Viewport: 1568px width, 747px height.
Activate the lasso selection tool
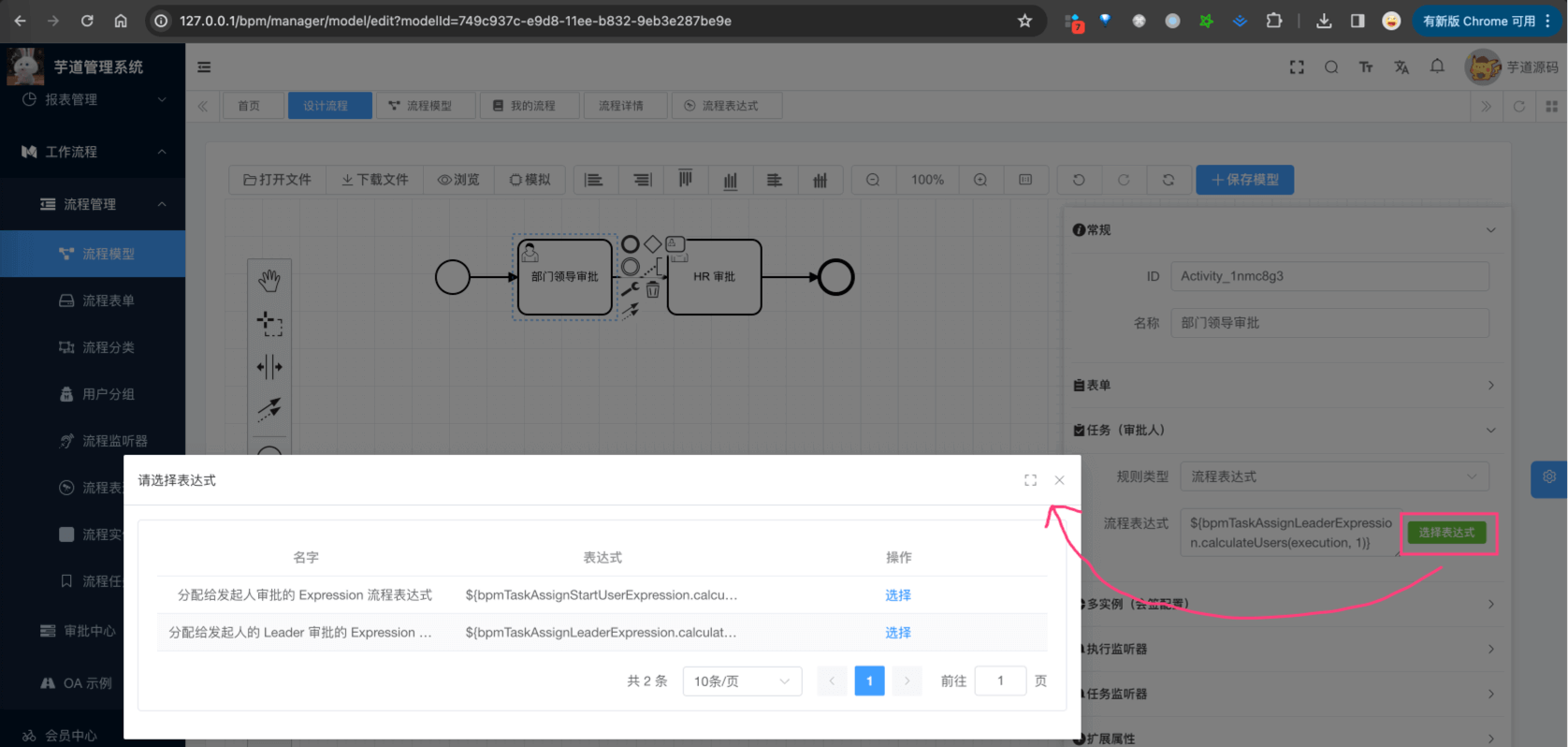tap(269, 324)
